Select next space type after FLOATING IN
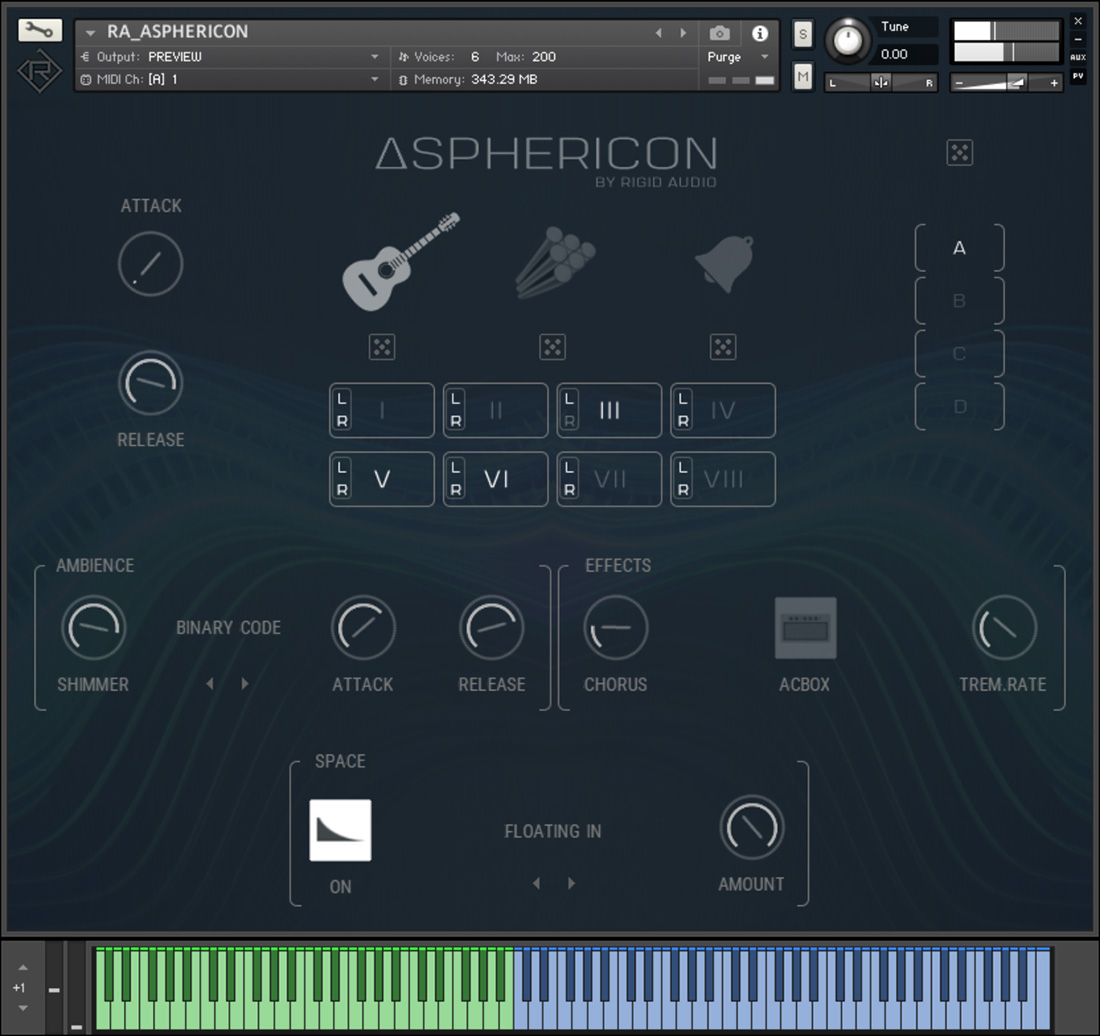This screenshot has height=1036, width=1100. coord(572,883)
